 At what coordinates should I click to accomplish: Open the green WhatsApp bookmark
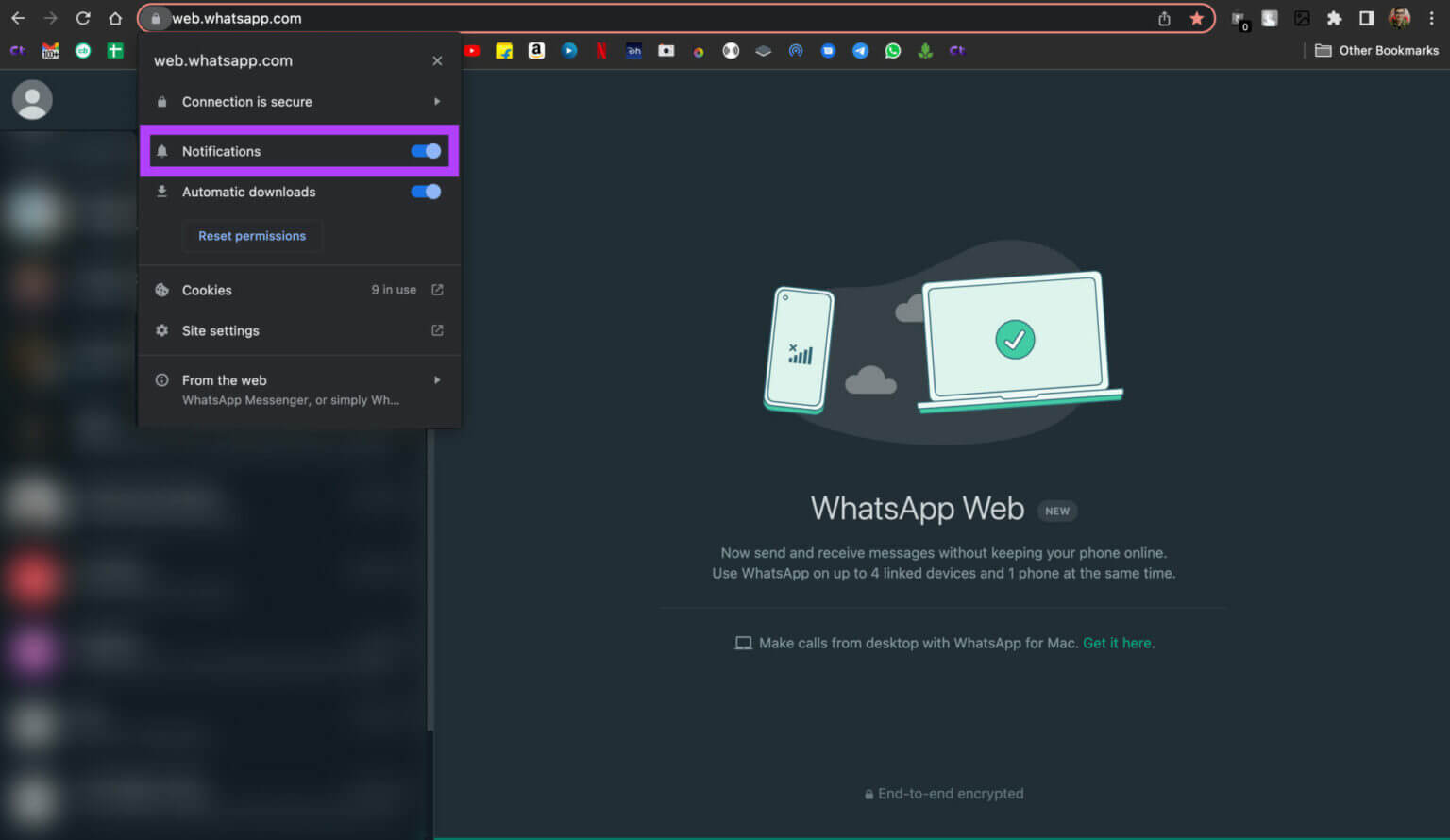click(x=892, y=51)
